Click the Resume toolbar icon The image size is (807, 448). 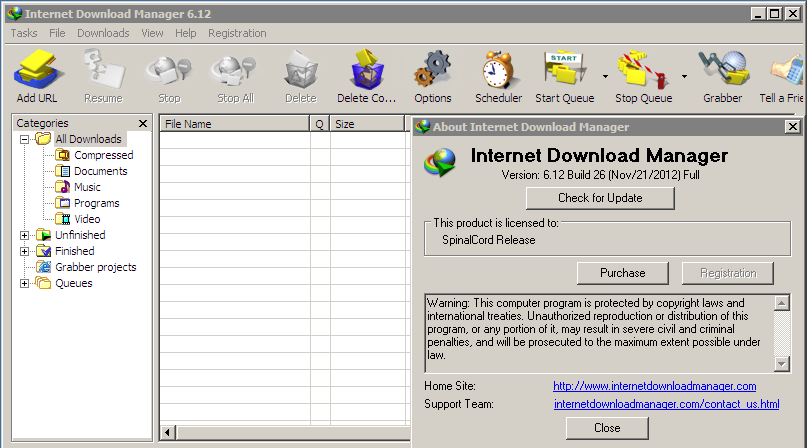click(104, 68)
